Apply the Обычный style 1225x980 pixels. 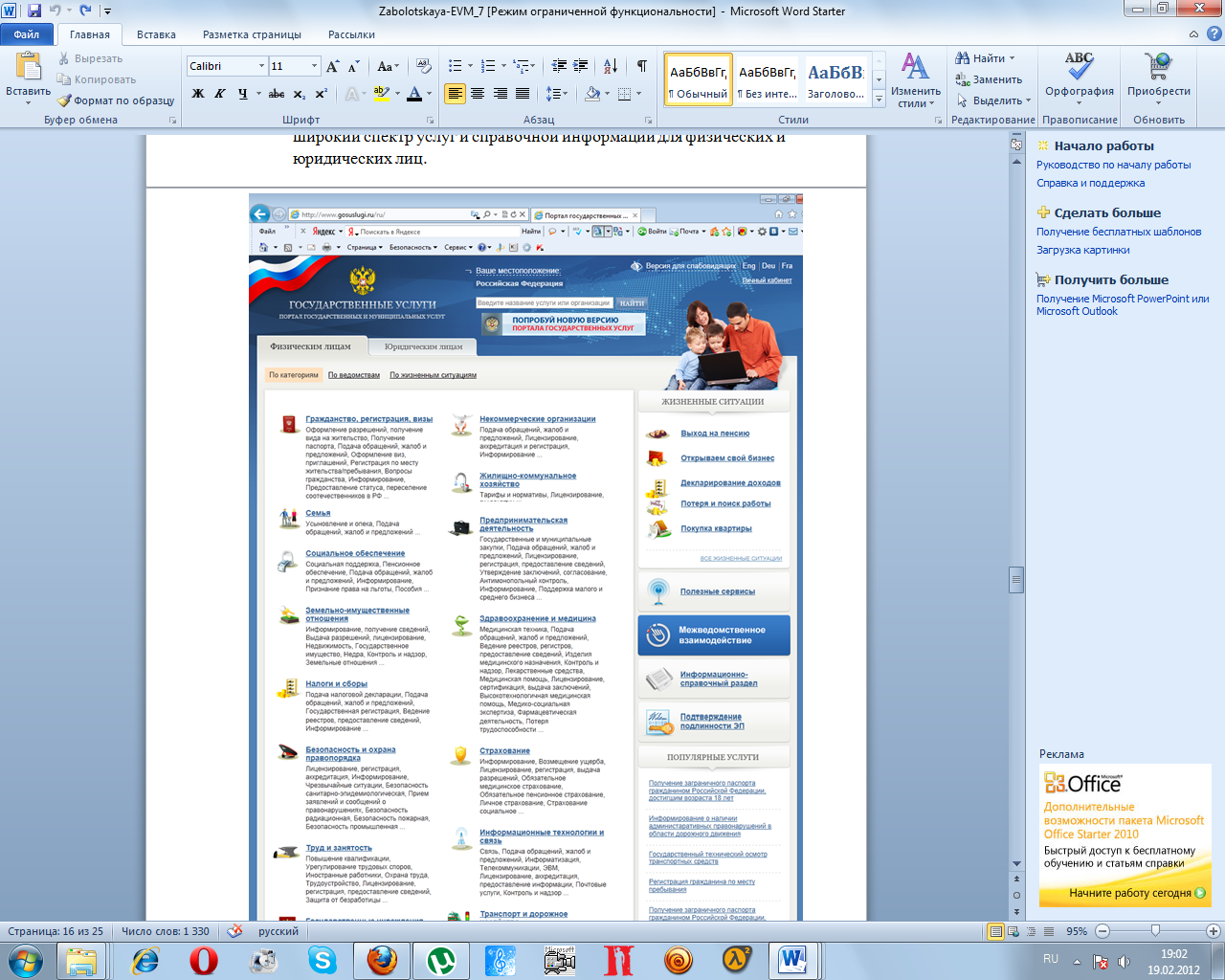[698, 79]
